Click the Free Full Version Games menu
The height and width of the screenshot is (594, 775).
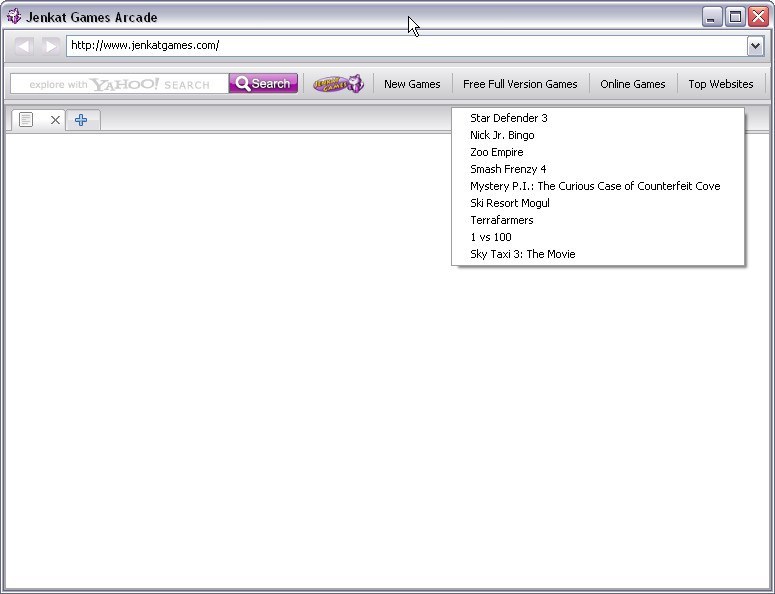point(520,84)
